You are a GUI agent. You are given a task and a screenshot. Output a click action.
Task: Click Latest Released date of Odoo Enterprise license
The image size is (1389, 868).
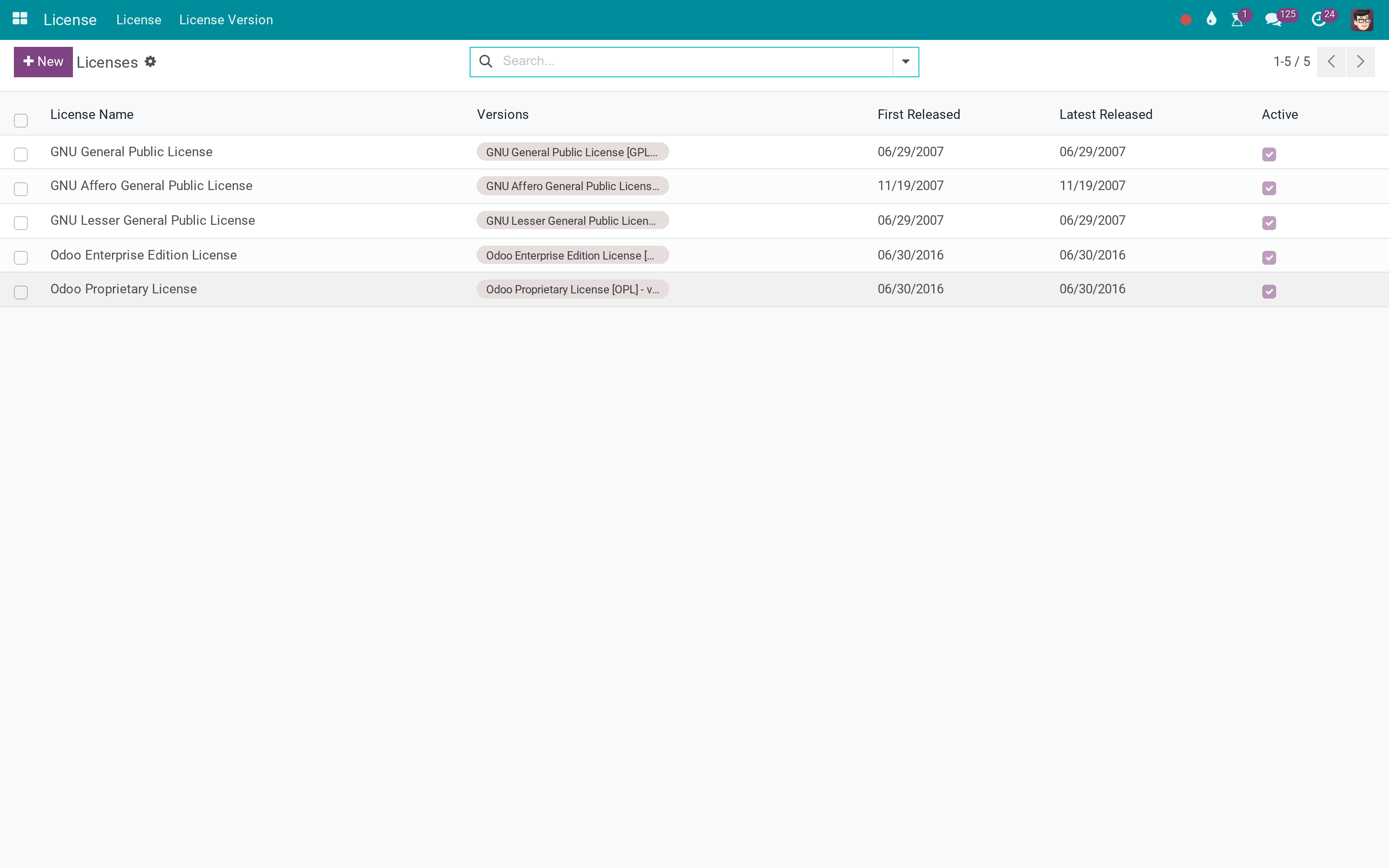[x=1092, y=255]
